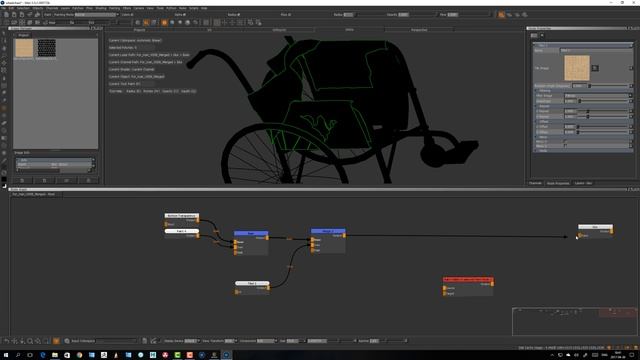Open the Layers tab in right panel
The image size is (640, 360).
[583, 183]
